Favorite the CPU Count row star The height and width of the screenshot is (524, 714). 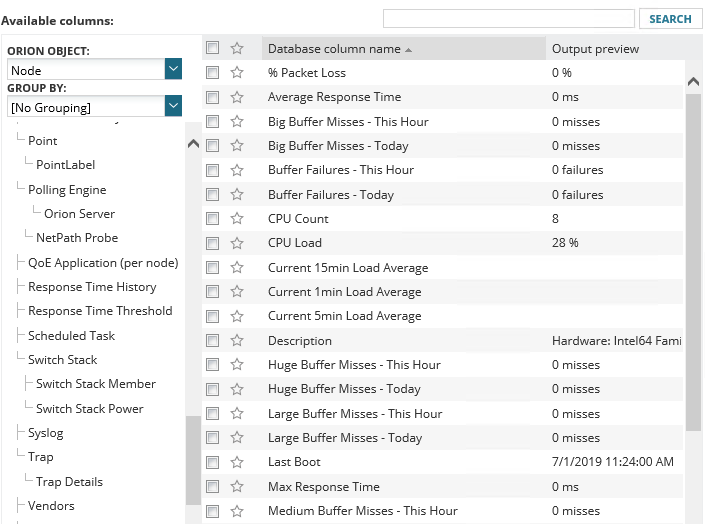pos(237,219)
